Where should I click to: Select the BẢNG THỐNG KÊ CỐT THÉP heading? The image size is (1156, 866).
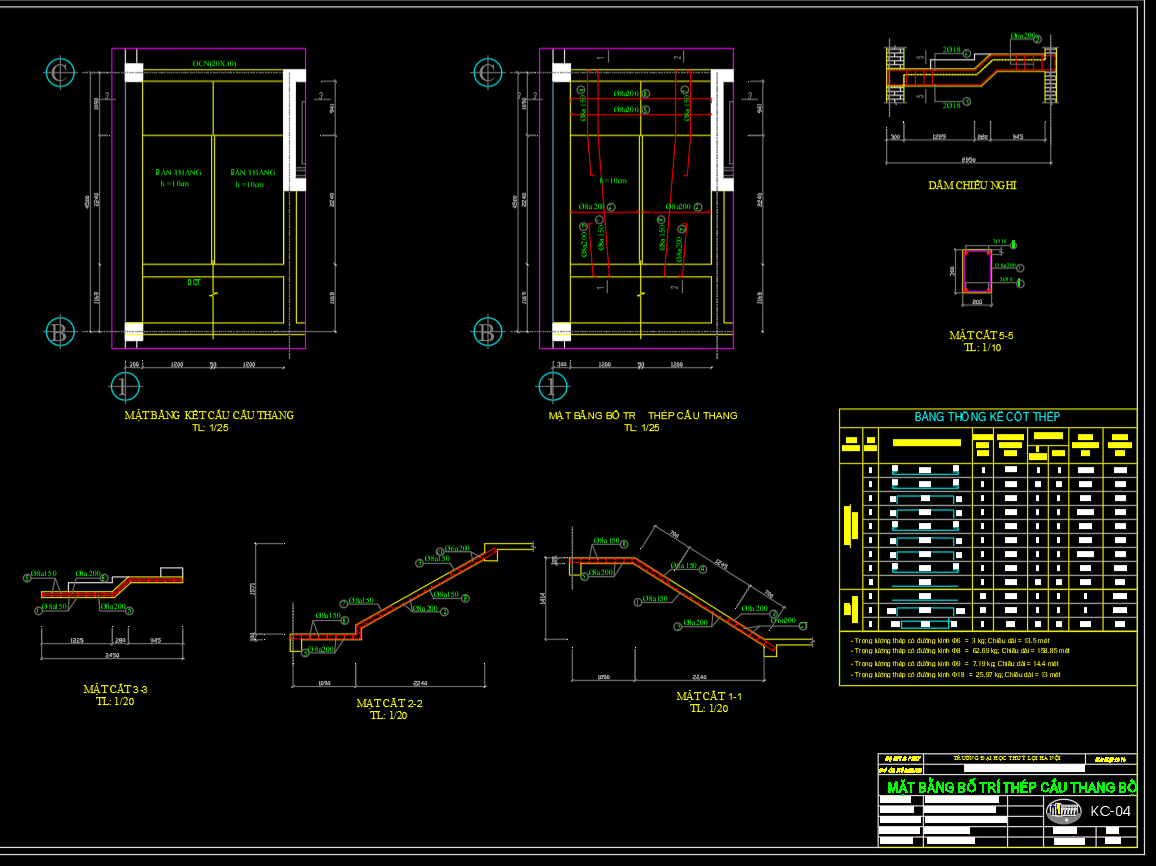987,417
